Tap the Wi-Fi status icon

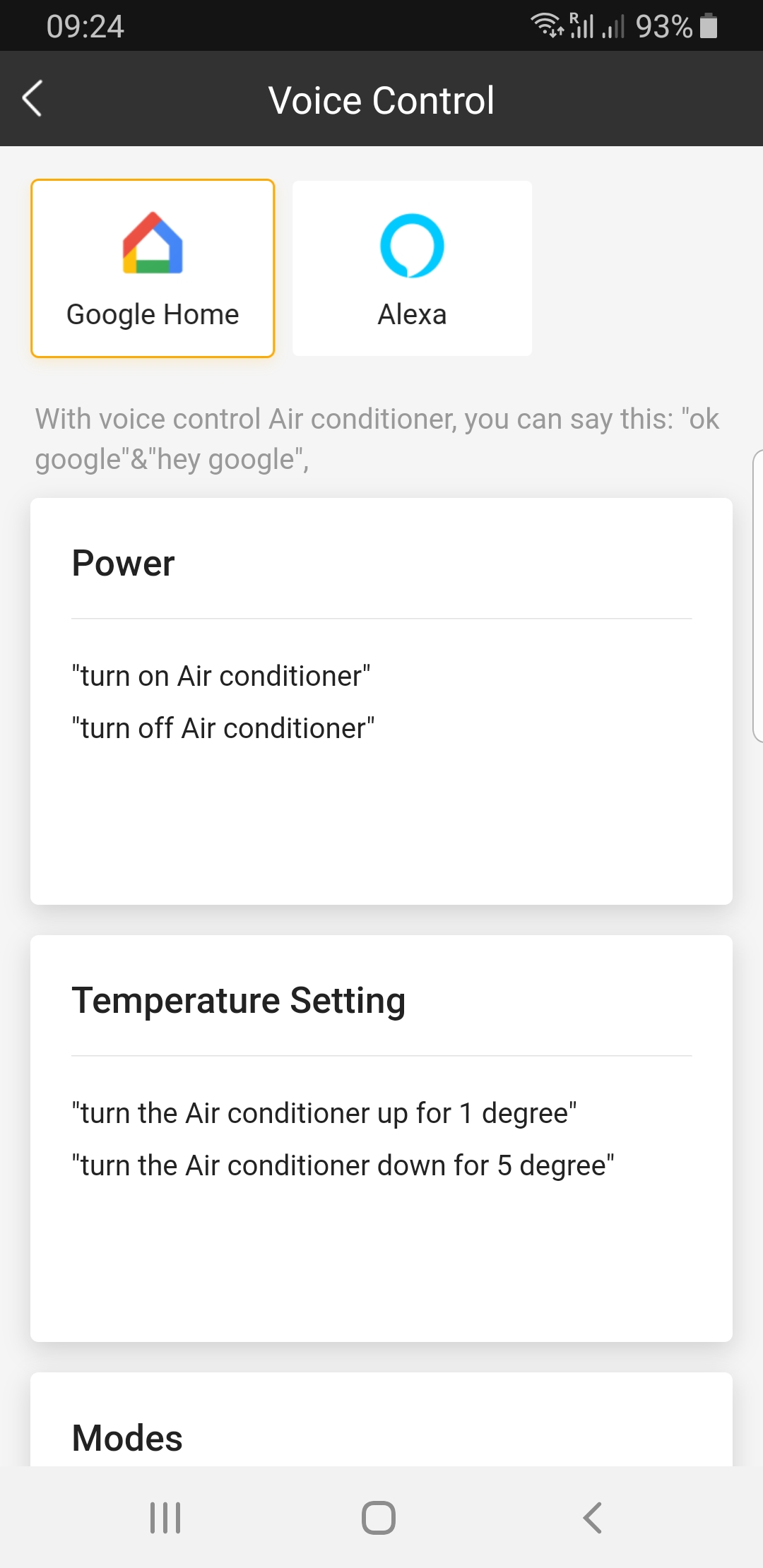tap(547, 25)
